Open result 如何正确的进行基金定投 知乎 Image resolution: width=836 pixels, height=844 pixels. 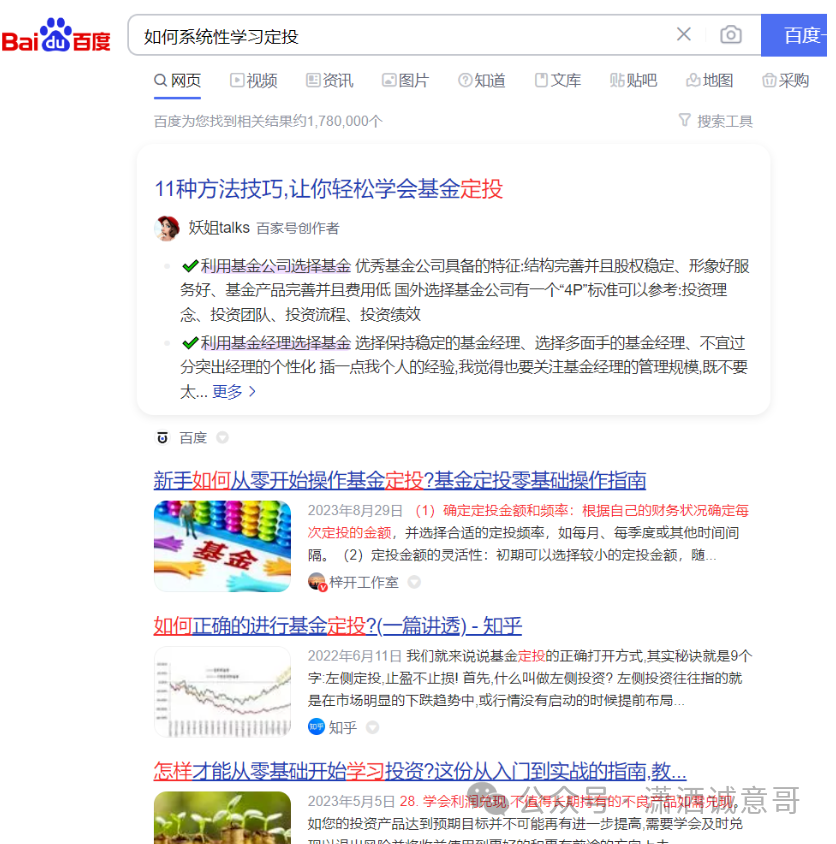pos(338,625)
